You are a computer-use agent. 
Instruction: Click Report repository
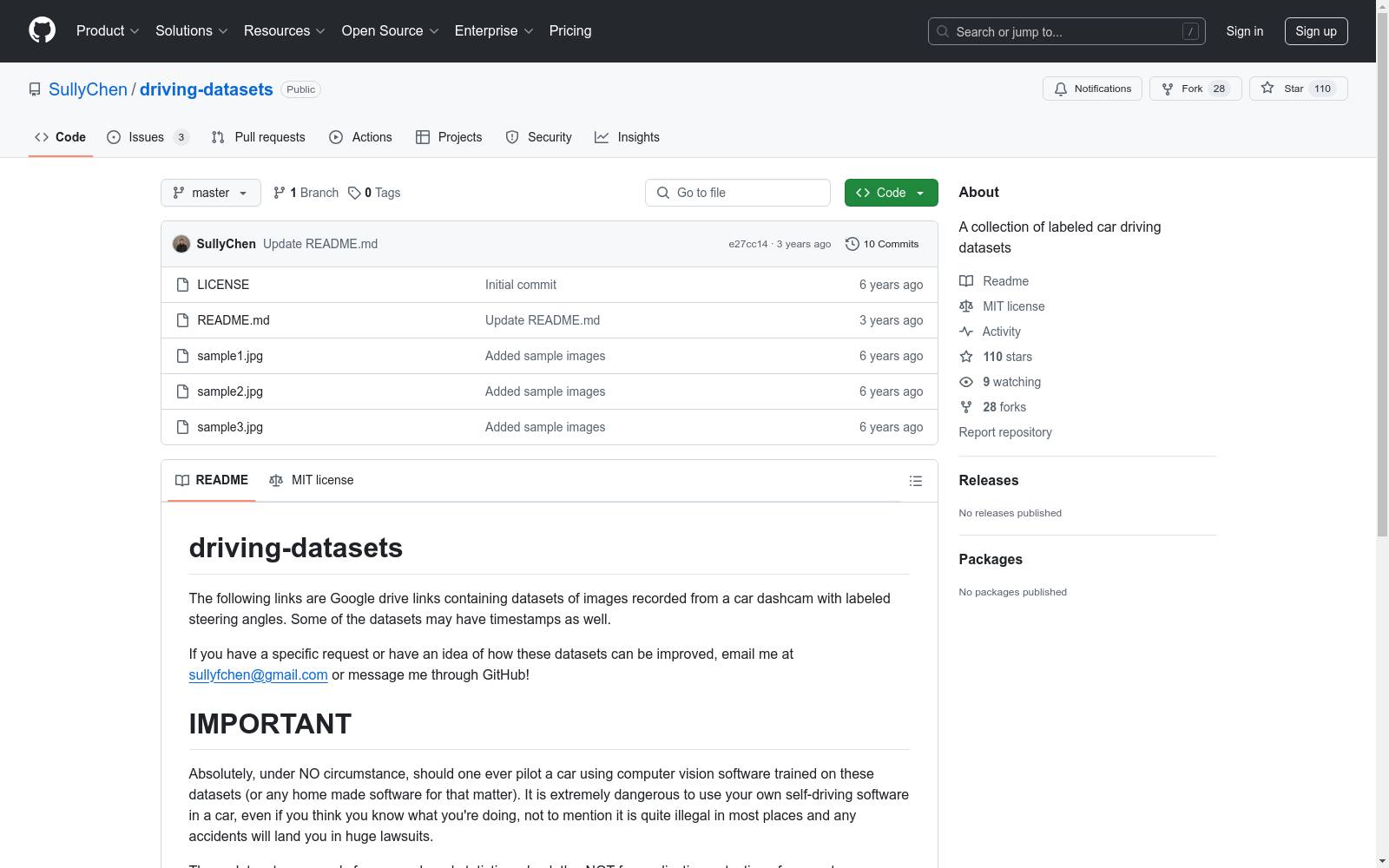pyautogui.click(x=1005, y=432)
